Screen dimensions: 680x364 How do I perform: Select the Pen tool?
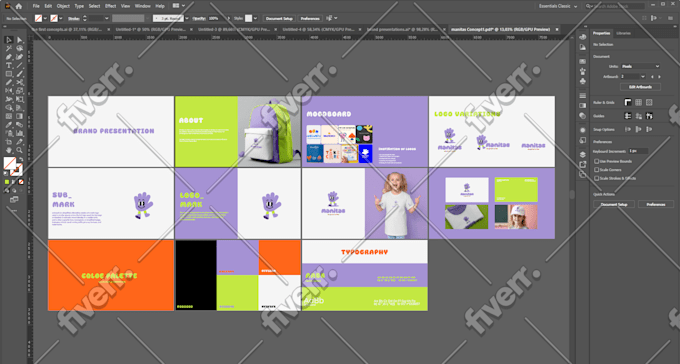point(9,57)
